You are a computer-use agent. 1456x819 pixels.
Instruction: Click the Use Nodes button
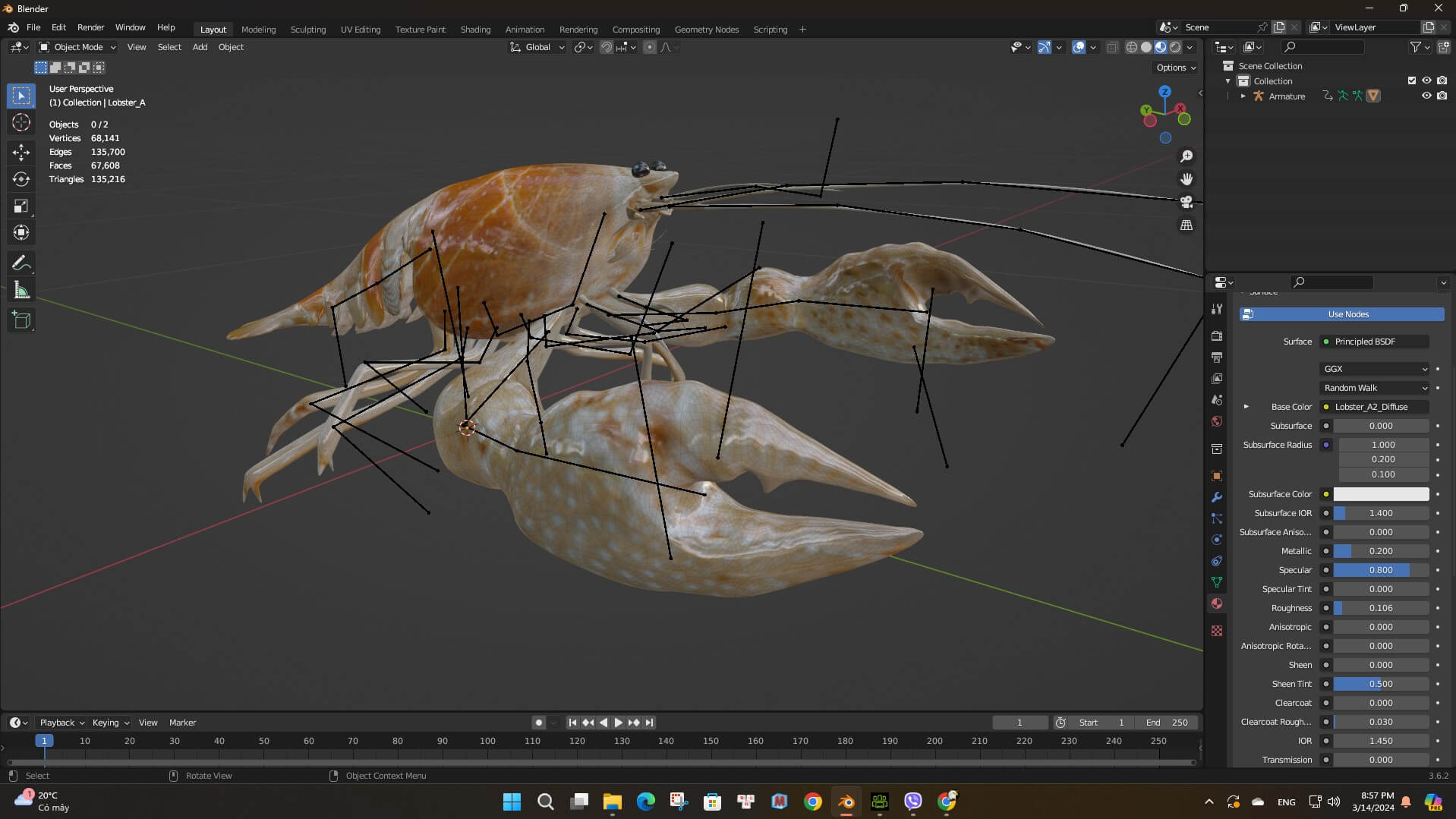point(1342,314)
